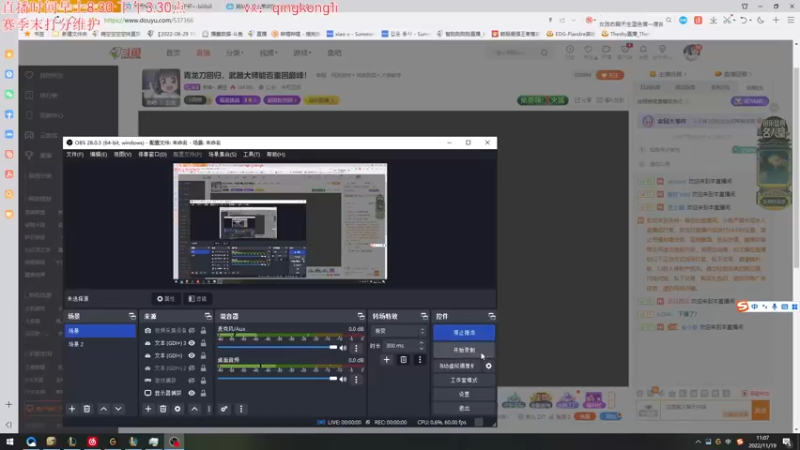Enable 工作室模式 studio mode button
Screen dimensions: 800x450
(x=464, y=380)
